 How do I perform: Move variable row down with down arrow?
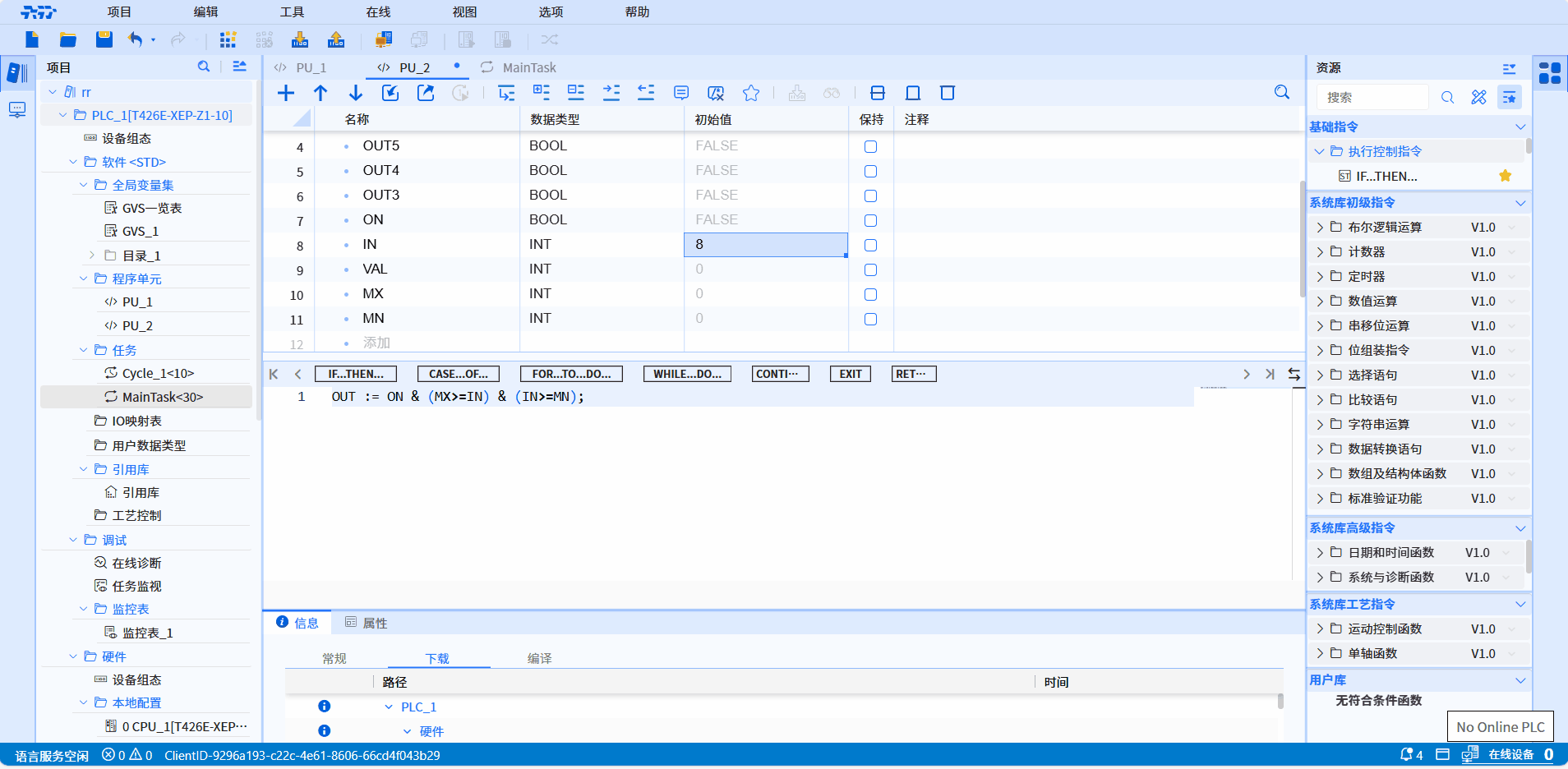[356, 93]
